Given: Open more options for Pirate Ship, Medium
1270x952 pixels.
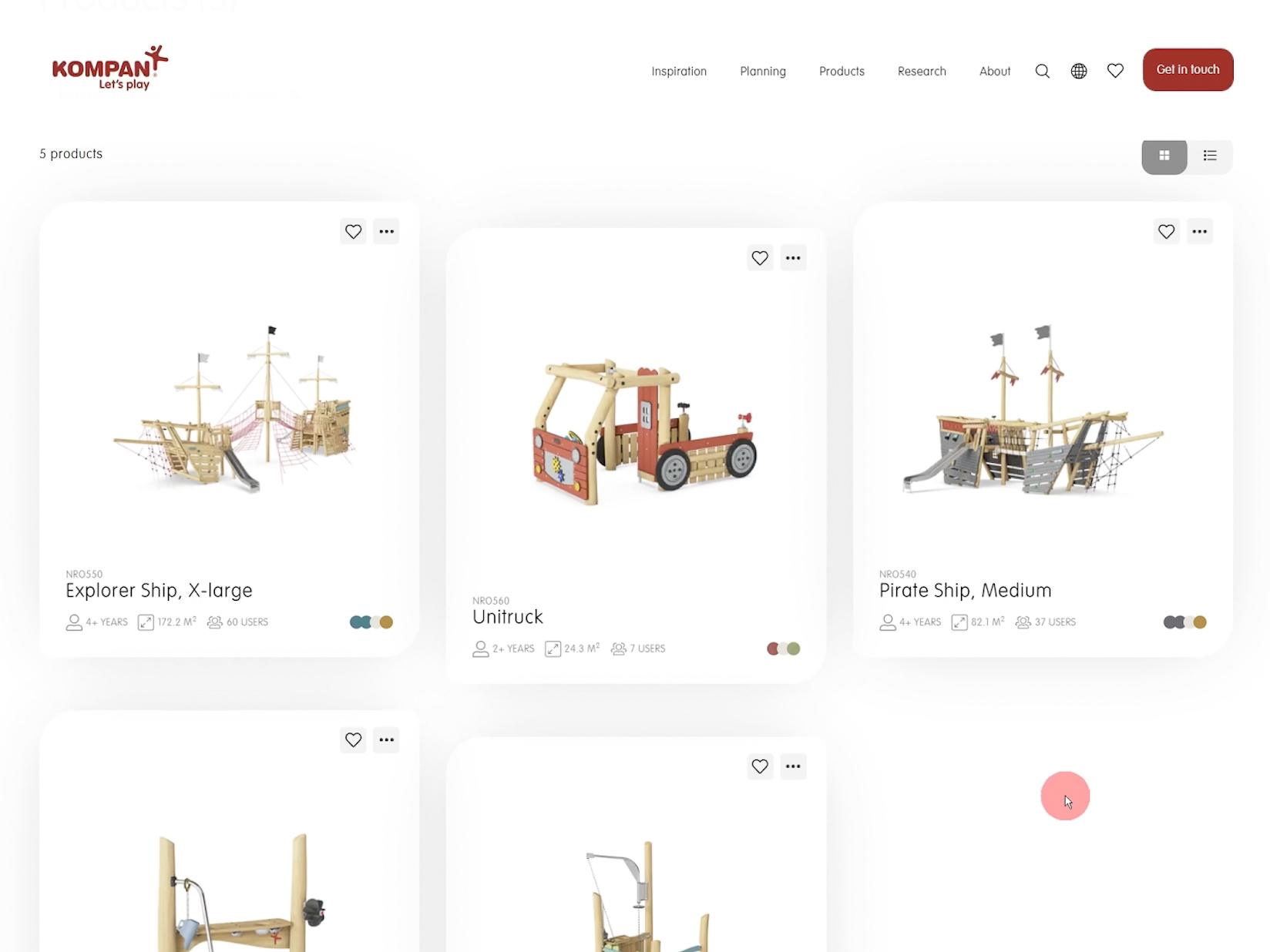Looking at the screenshot, I should pos(1199,231).
